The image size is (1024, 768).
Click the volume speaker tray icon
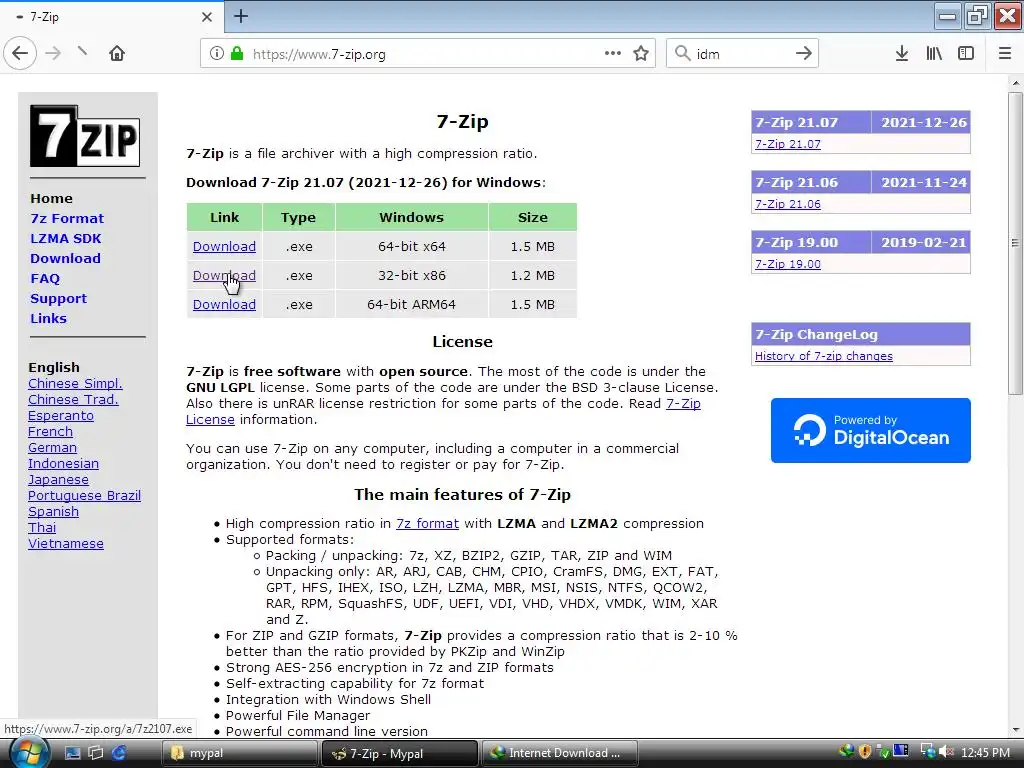pyautogui.click(x=946, y=752)
